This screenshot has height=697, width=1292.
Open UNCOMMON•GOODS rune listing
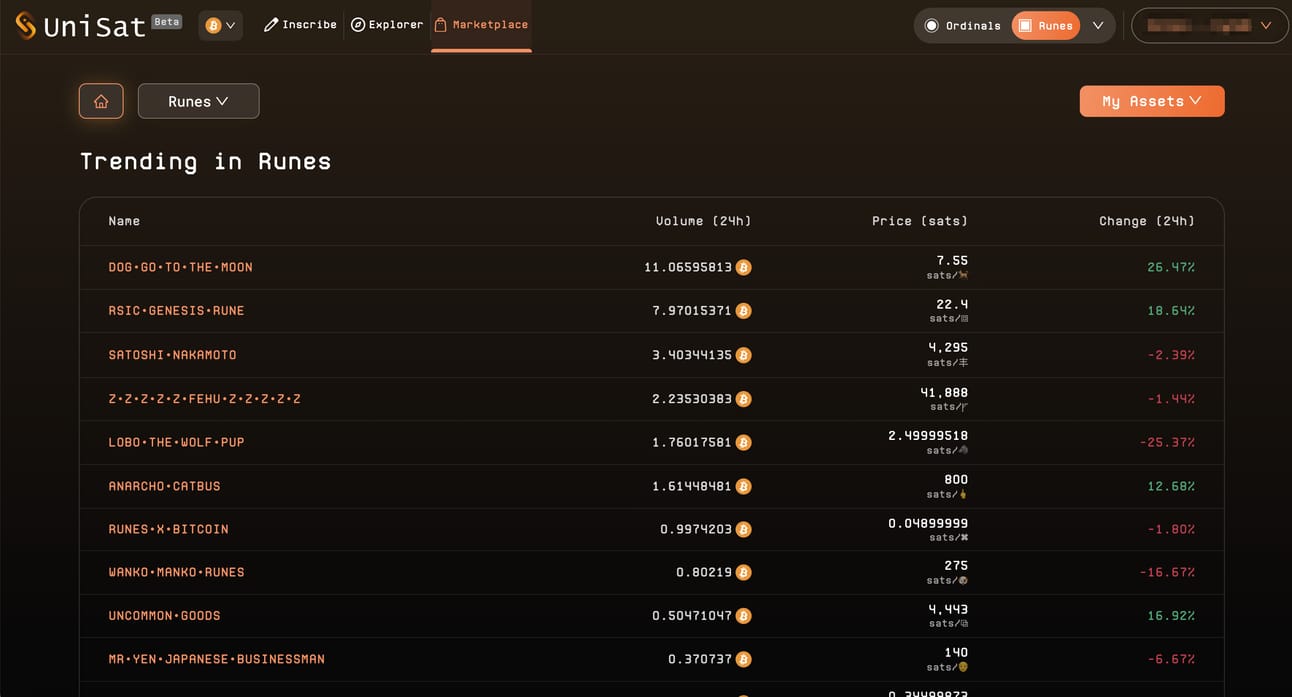(x=164, y=616)
